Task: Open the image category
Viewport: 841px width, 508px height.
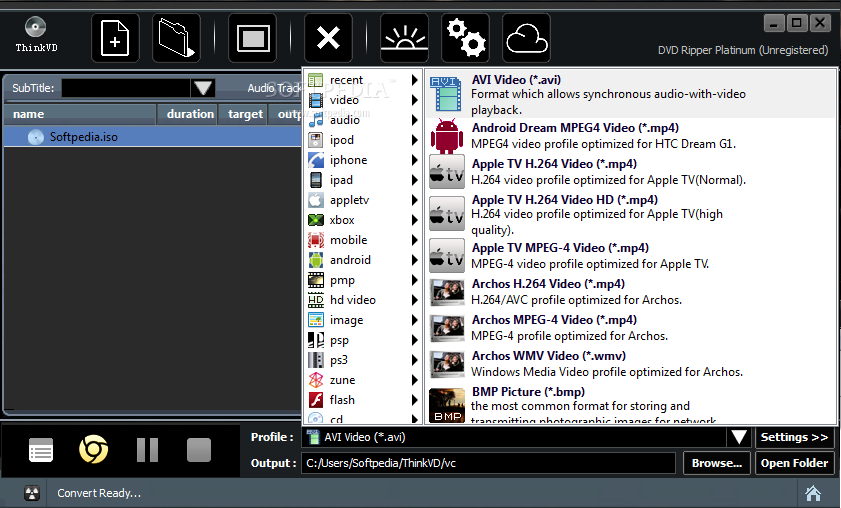Action: [363, 320]
